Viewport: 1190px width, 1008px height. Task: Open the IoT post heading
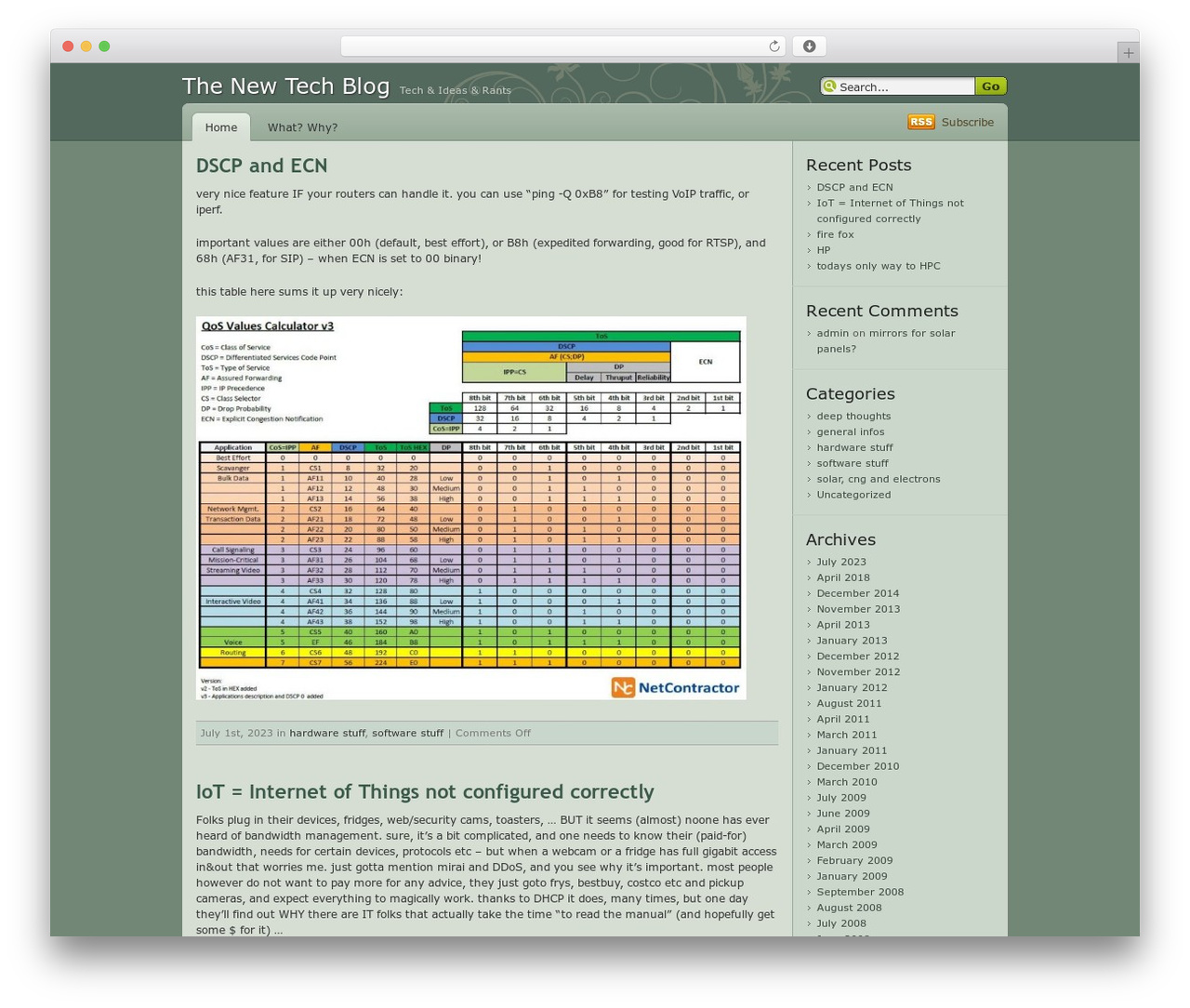coord(425,791)
